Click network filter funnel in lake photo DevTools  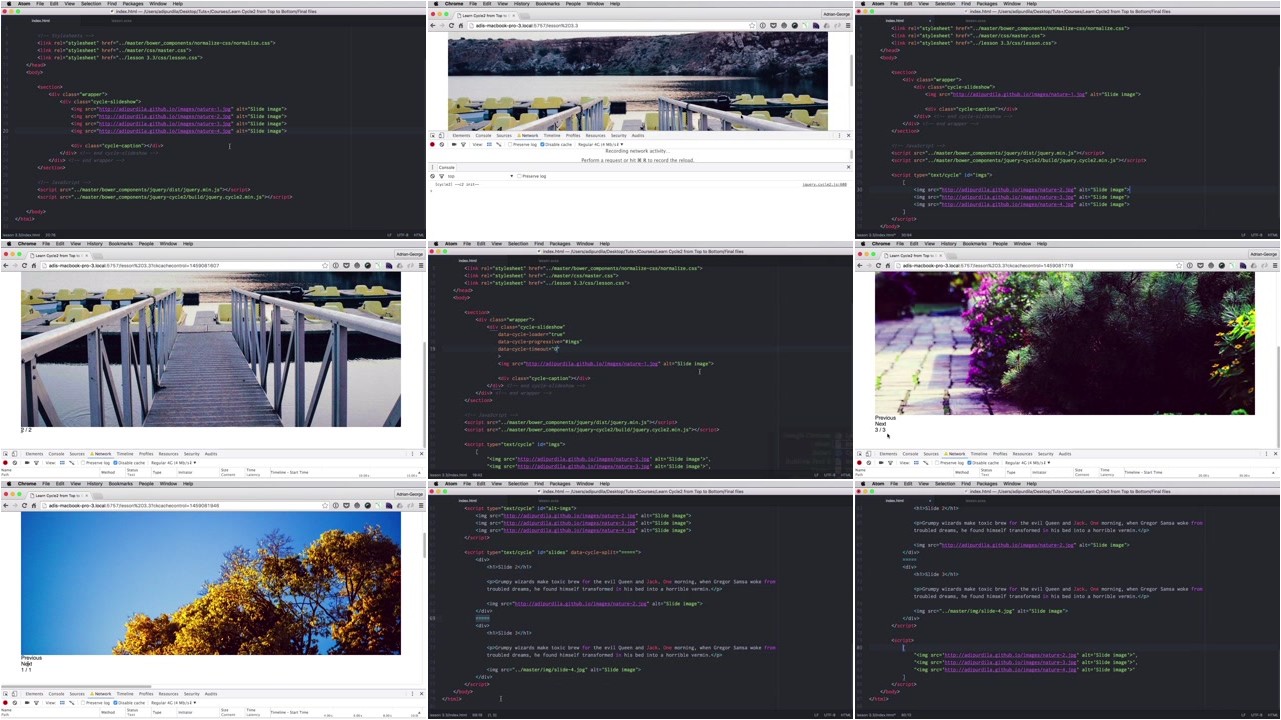463,144
